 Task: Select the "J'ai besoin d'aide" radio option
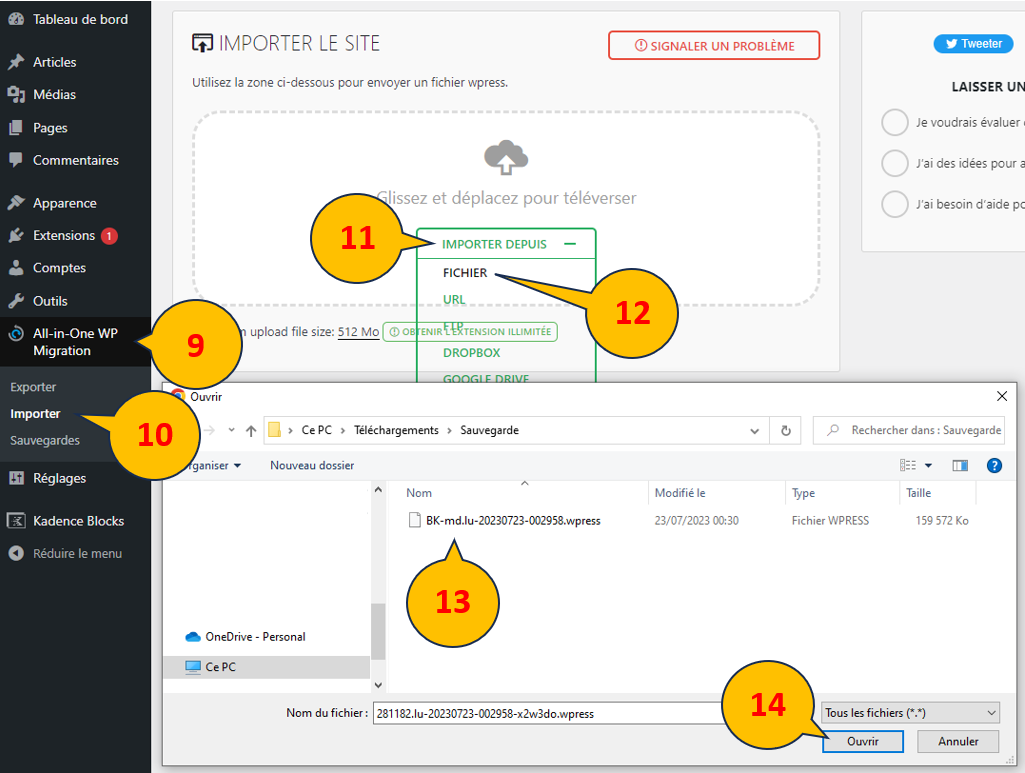point(895,204)
